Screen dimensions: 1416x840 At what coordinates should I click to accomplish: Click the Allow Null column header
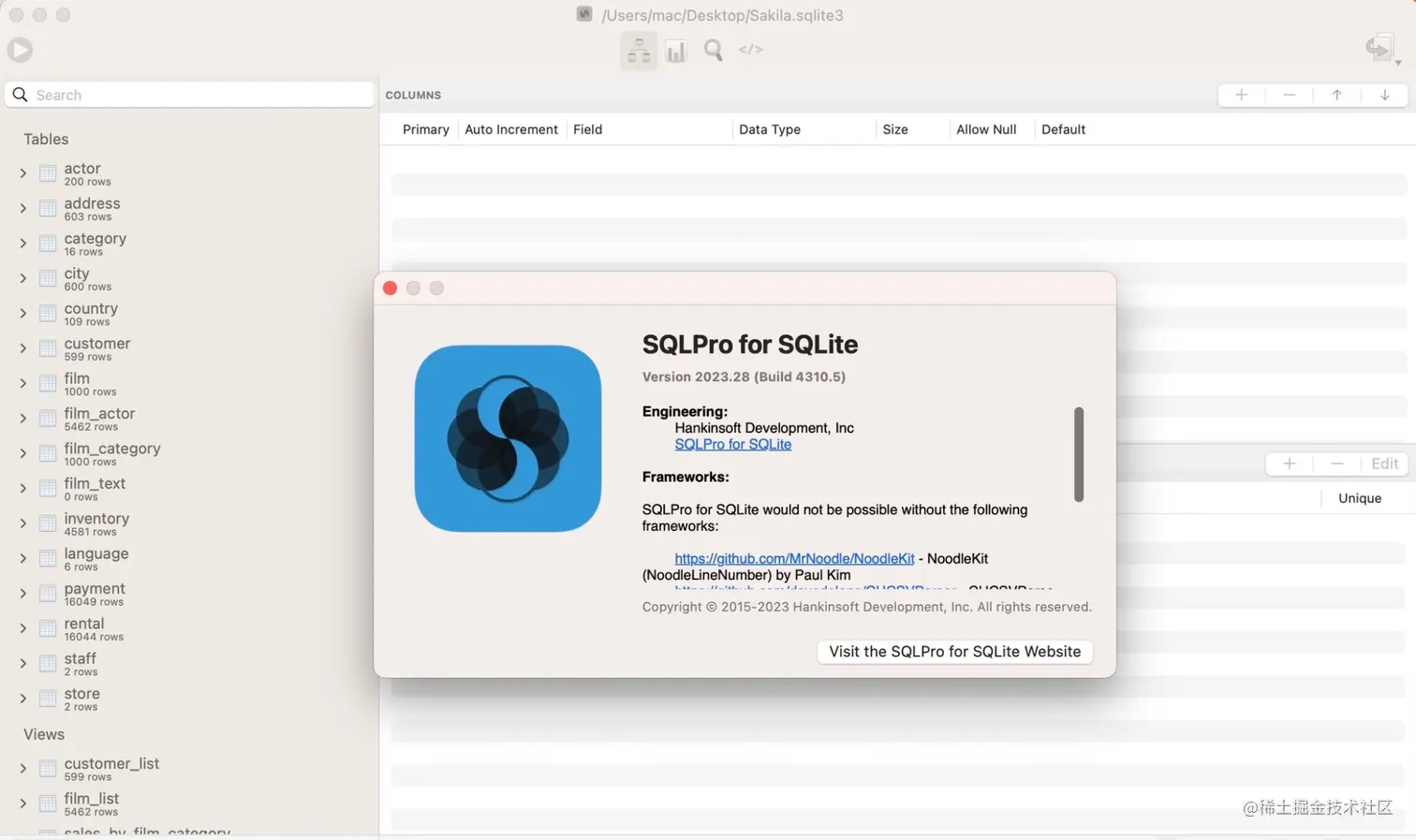pos(986,129)
